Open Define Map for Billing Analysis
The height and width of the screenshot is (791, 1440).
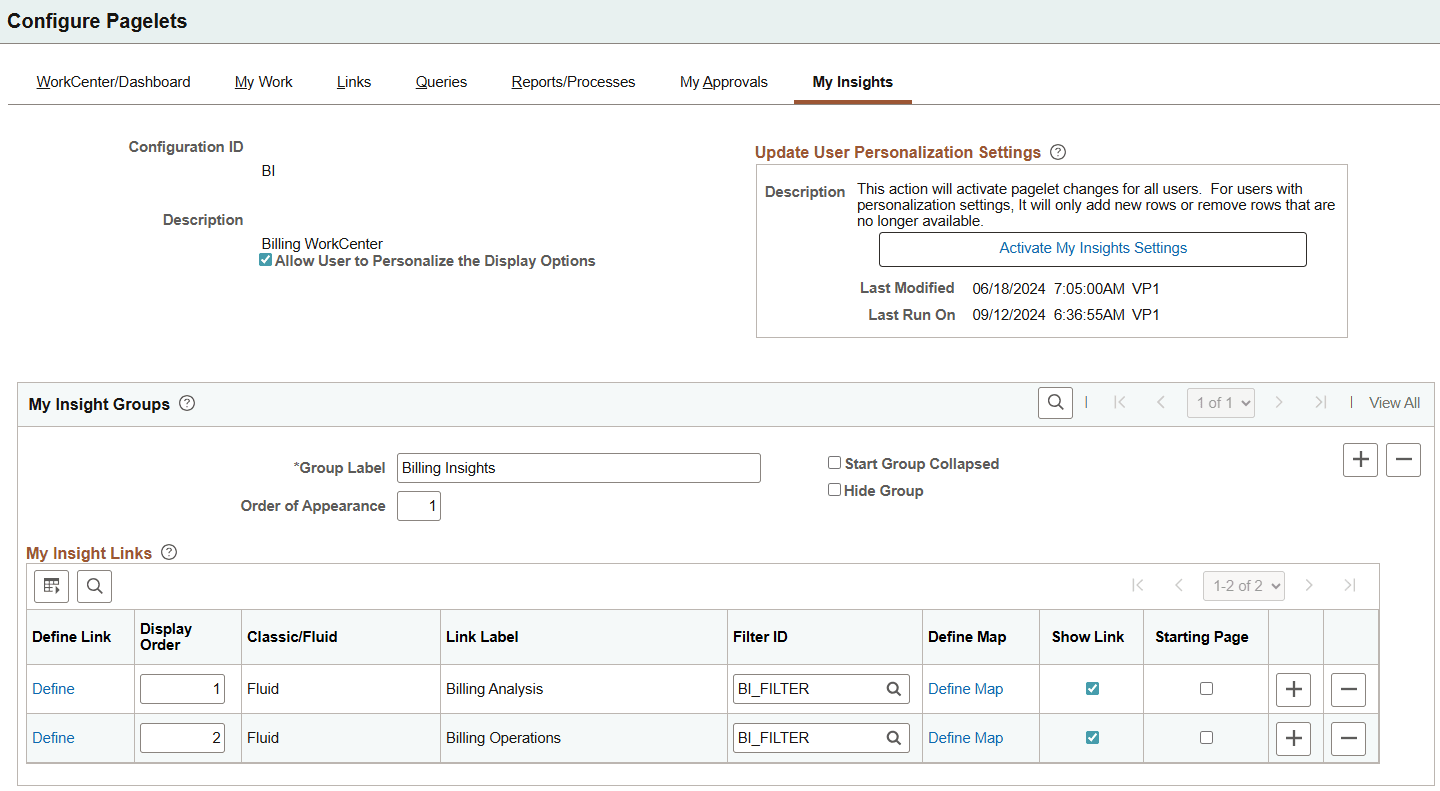pos(965,688)
